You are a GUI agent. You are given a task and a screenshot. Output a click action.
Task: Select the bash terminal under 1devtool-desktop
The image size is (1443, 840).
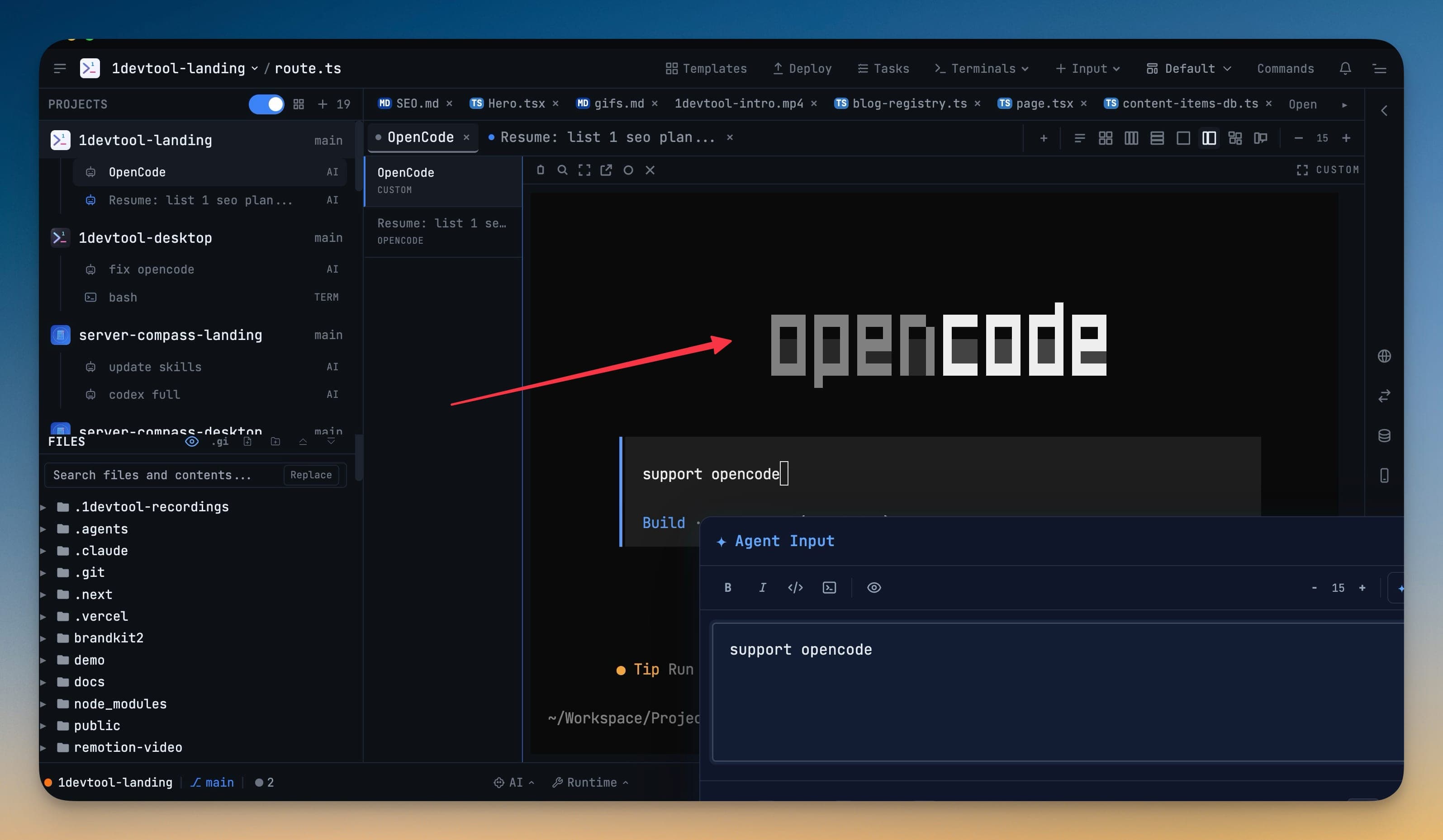[x=210, y=297]
